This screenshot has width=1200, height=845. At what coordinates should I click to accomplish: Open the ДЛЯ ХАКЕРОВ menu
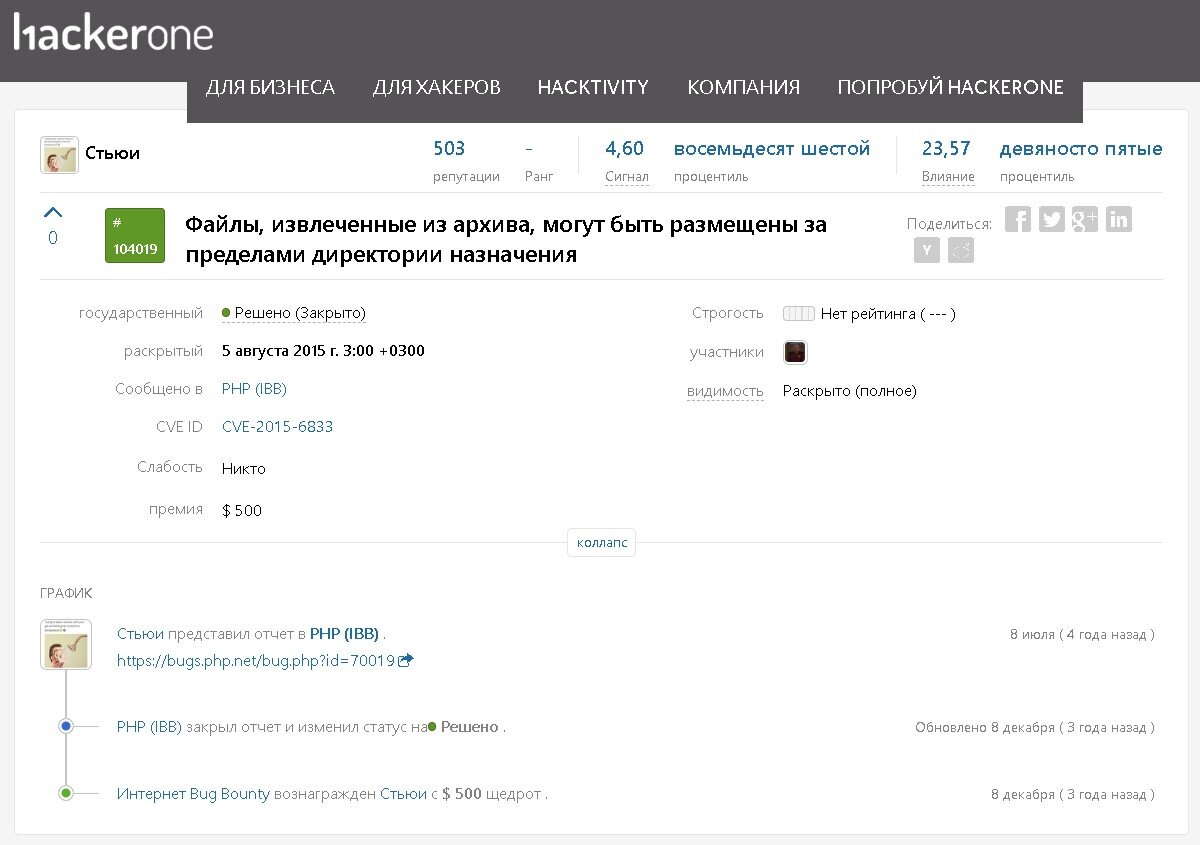pos(436,87)
